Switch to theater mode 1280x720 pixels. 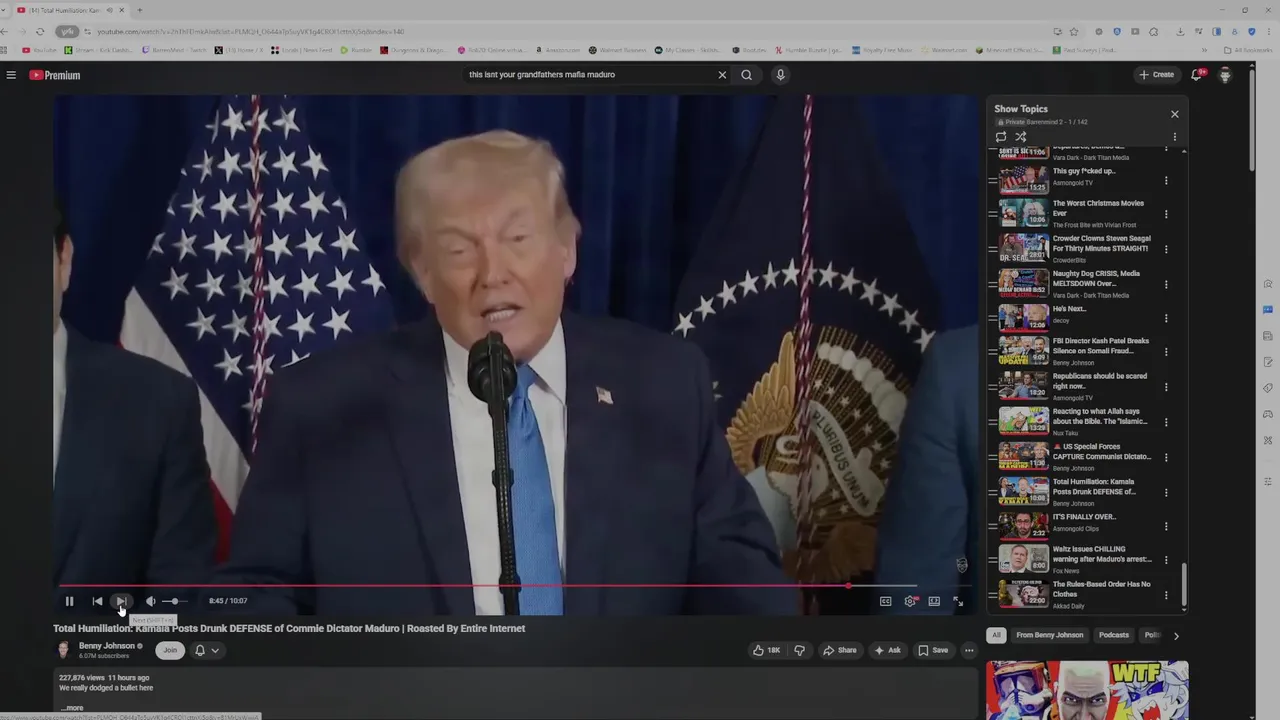click(x=934, y=601)
